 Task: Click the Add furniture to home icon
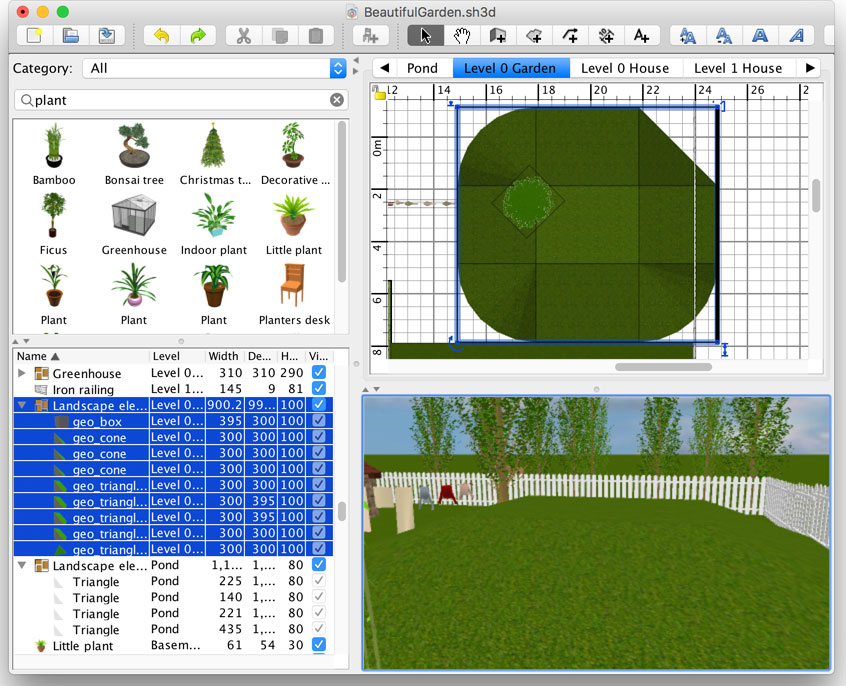[370, 36]
